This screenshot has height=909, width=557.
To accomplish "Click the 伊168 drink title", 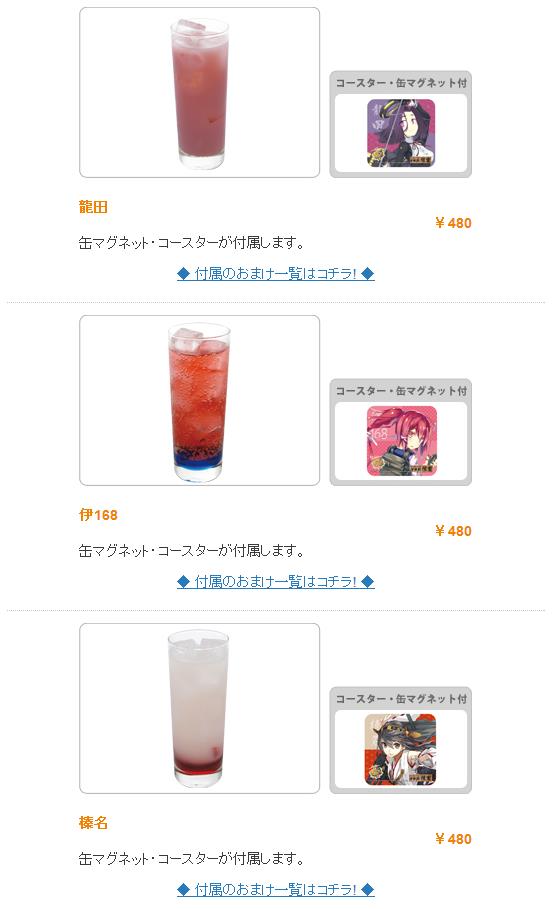I will pyautogui.click(x=98, y=515).
